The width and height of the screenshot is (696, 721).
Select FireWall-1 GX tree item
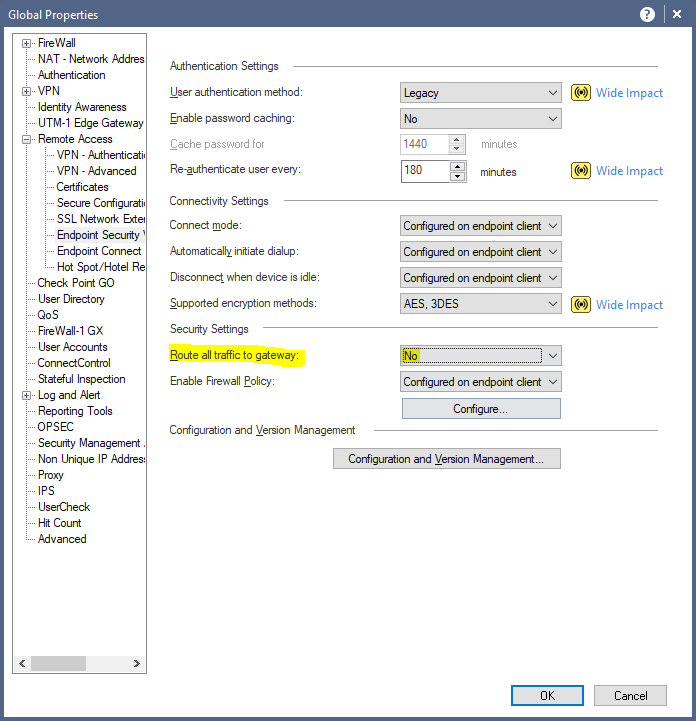click(x=70, y=331)
